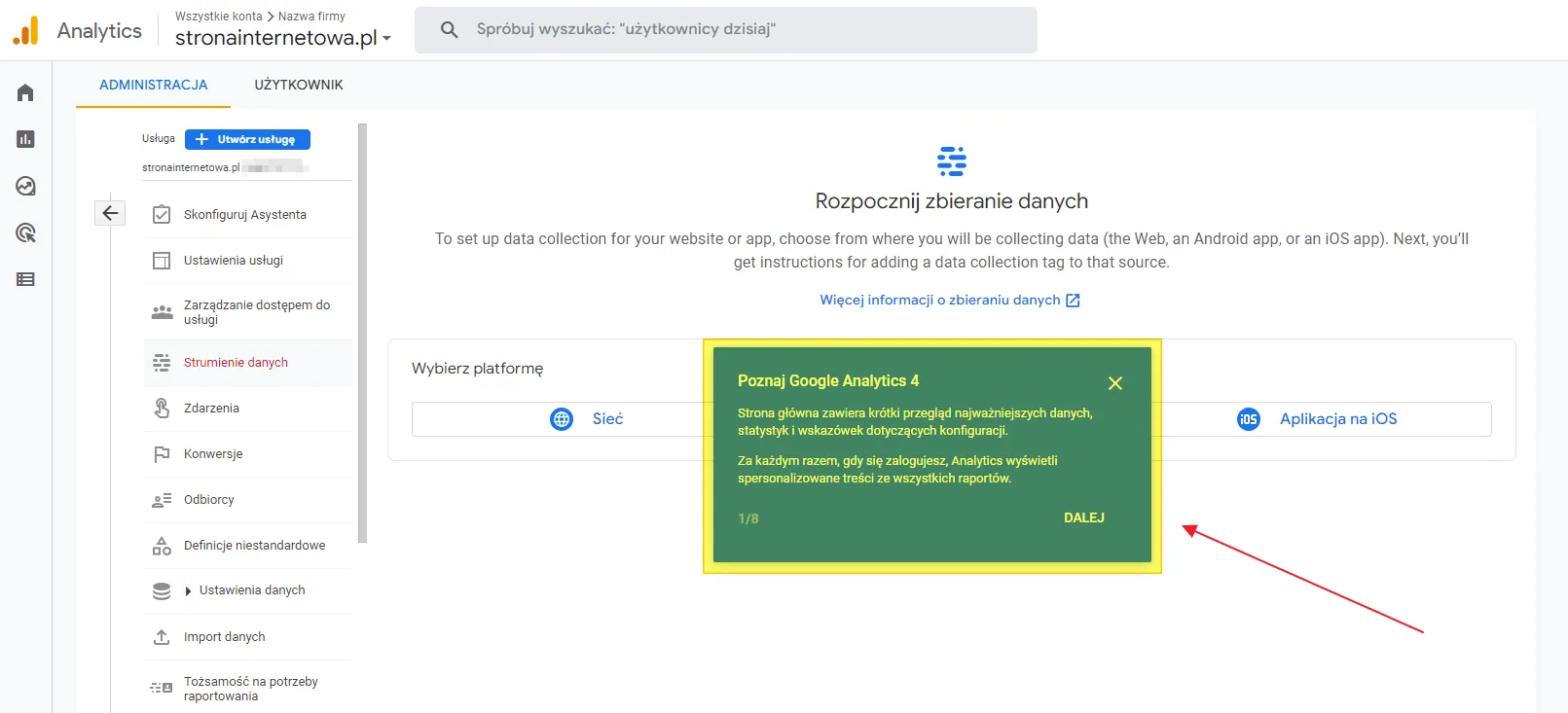Open the Advertising sidebar icon
Viewport: 1568px width, 713px height.
pos(25,232)
